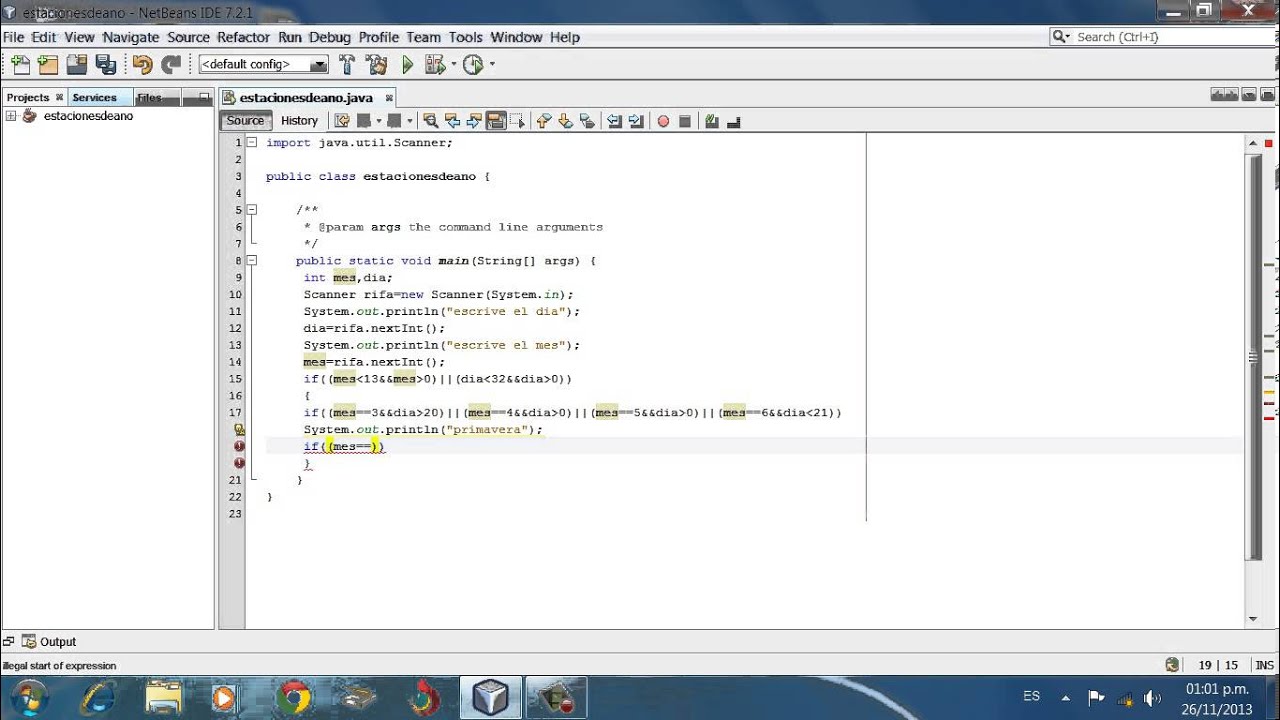Image resolution: width=1280 pixels, height=720 pixels.
Task: Open the Profile Project dropdown arrow
Action: [x=492, y=65]
